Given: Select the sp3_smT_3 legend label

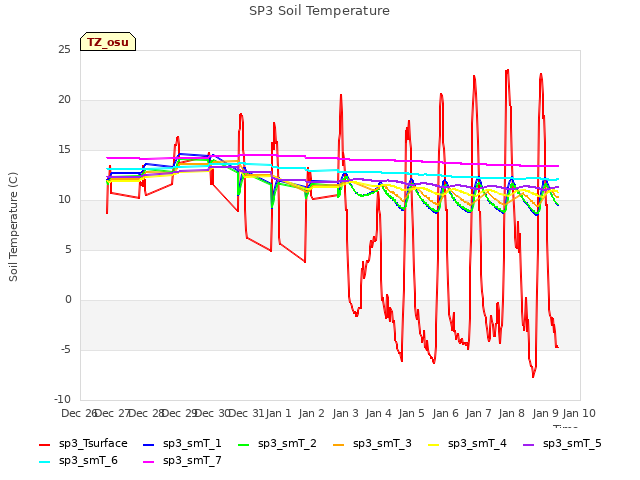Looking at the screenshot, I should tap(382, 444).
